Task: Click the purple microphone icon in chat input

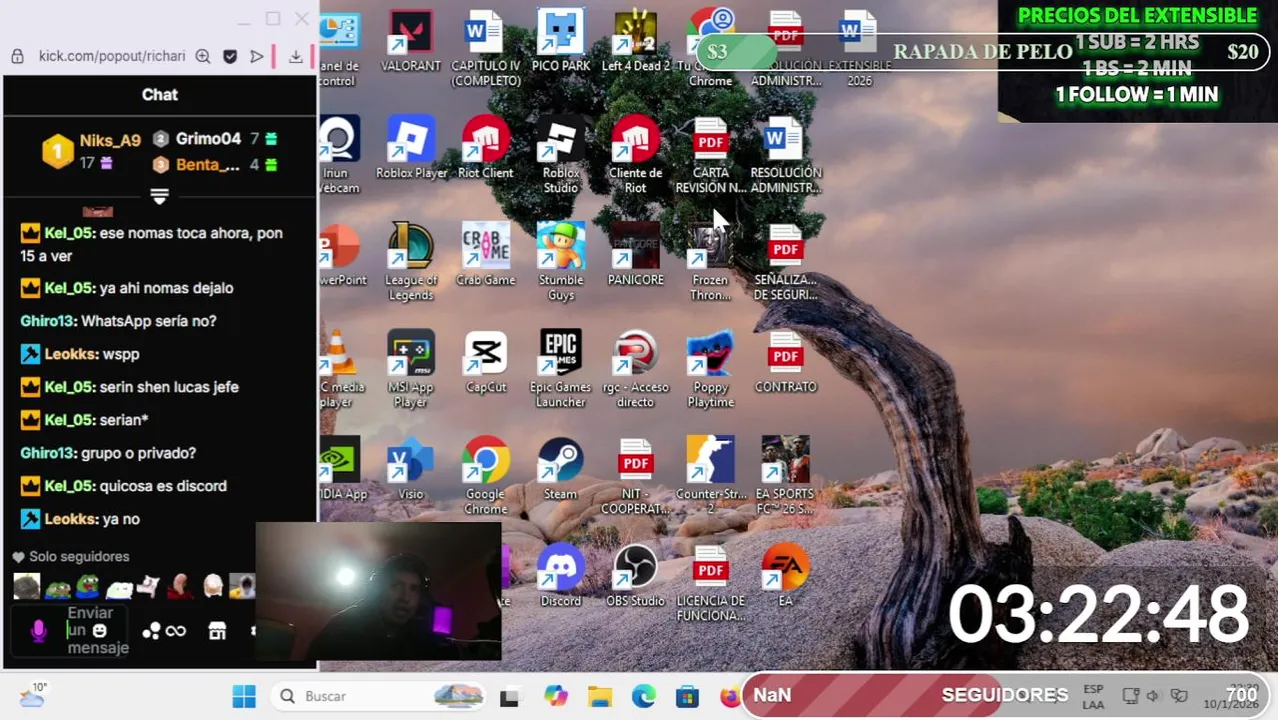Action: (x=39, y=631)
